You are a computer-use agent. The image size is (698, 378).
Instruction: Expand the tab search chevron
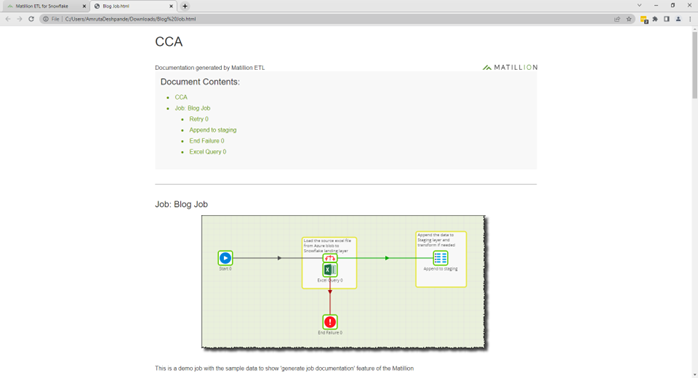pos(639,5)
